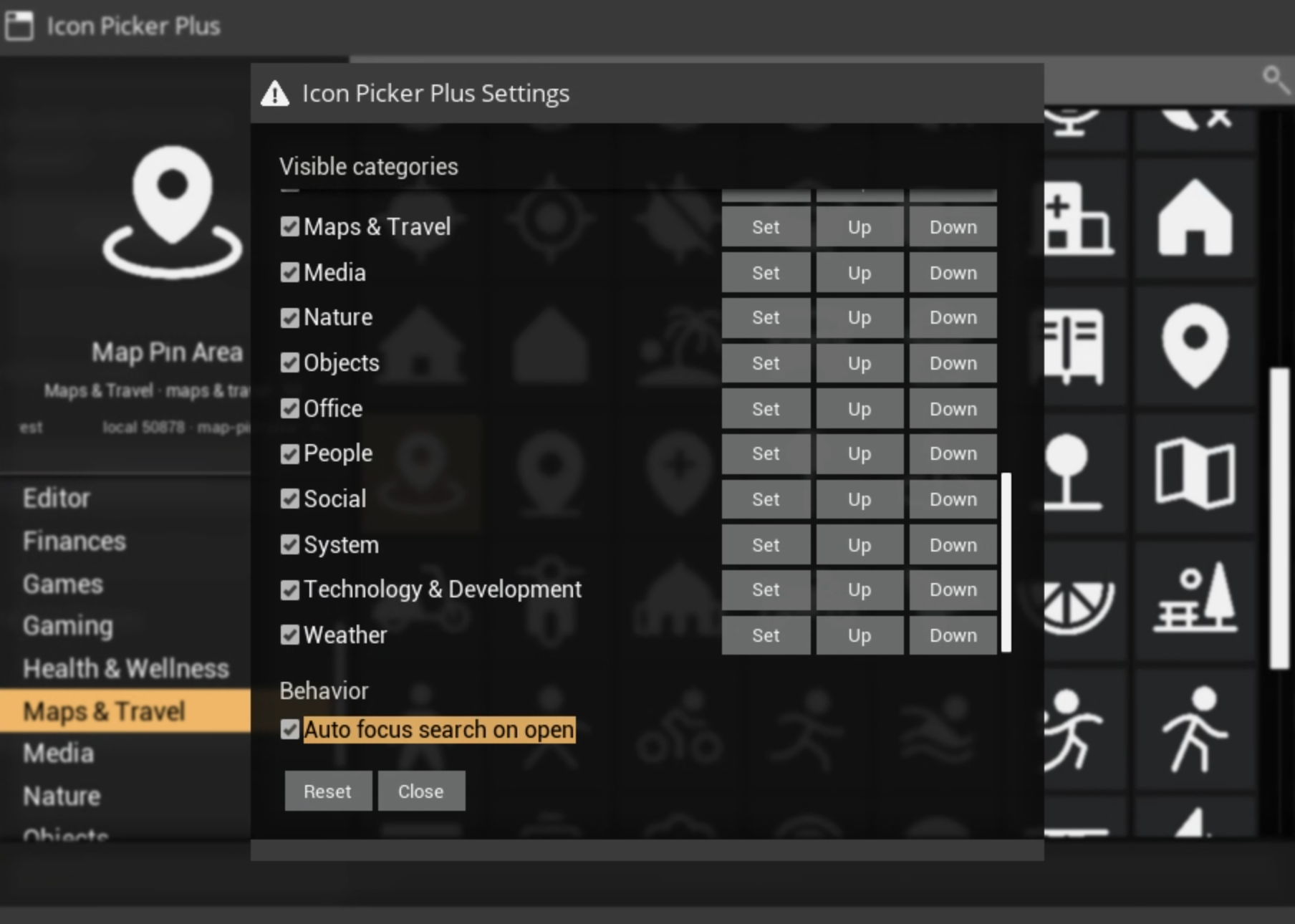Screen dimensions: 1295x924
Task: Move the Maps & Travel category Down
Action: point(953,227)
